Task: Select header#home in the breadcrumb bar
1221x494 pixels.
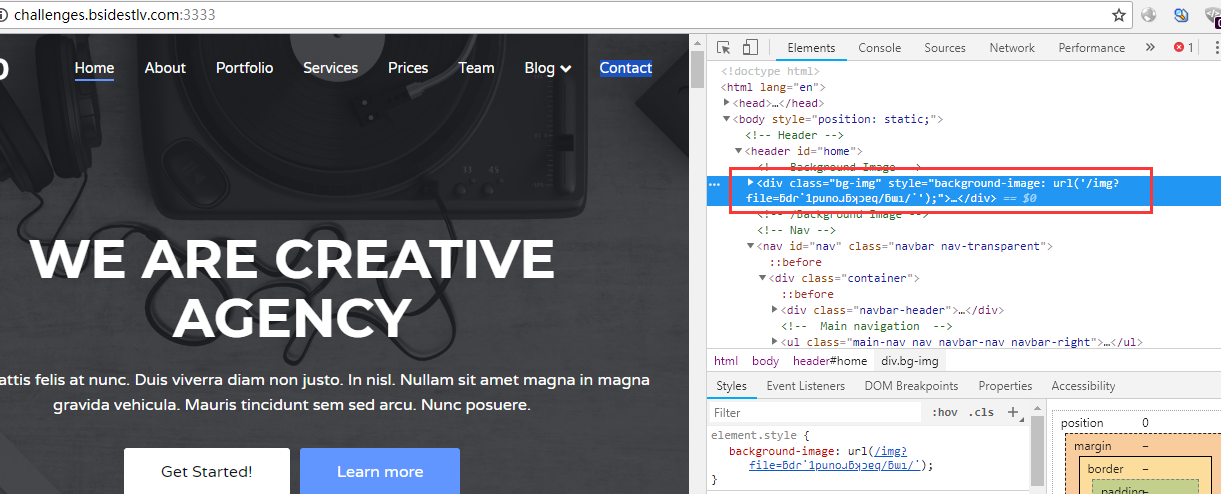Action: coord(830,361)
